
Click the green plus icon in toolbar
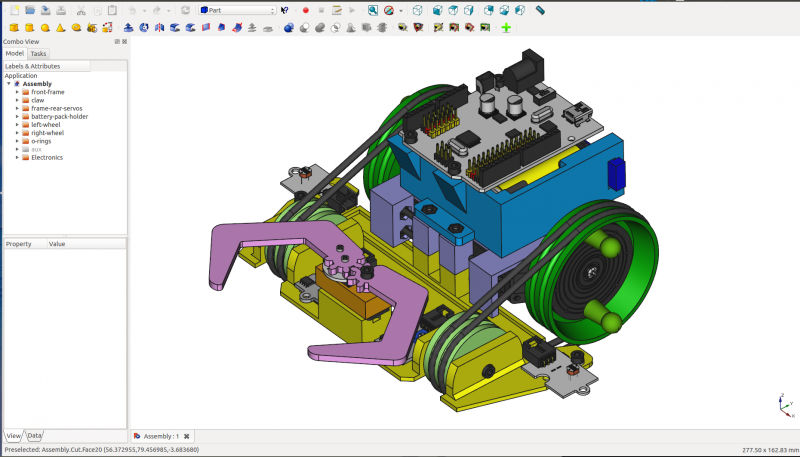click(506, 27)
